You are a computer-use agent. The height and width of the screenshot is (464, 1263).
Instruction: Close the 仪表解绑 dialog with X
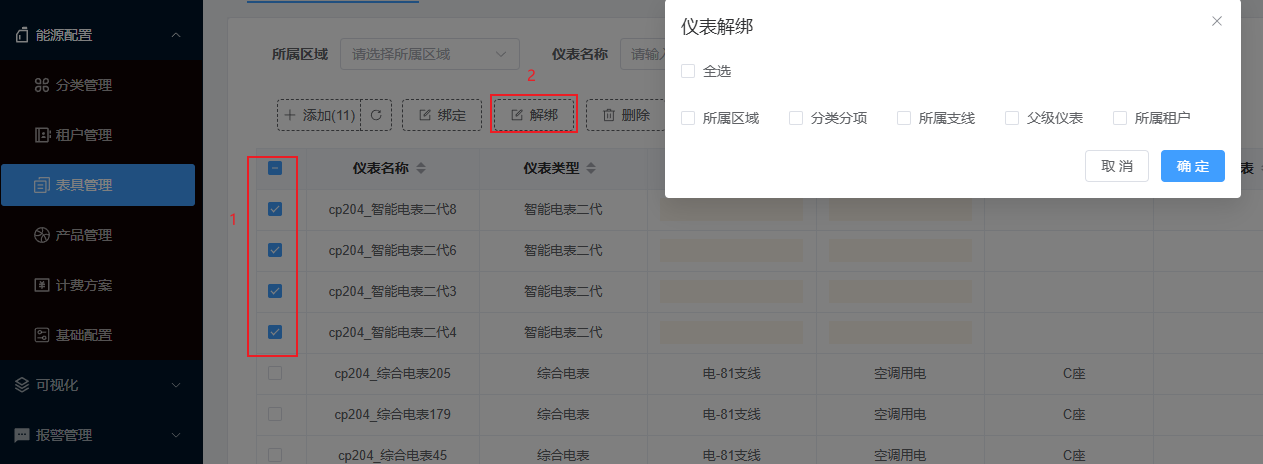coord(1217,21)
